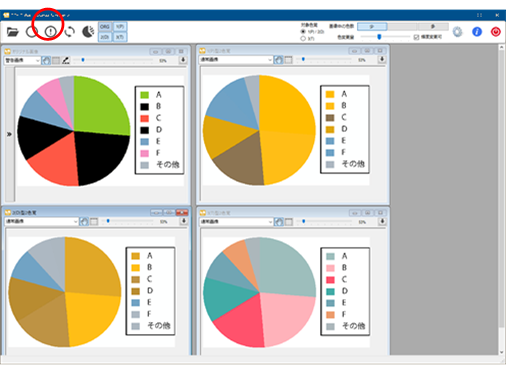Select the pen tool in the top-left pane
The height and width of the screenshot is (374, 506).
(x=66, y=60)
